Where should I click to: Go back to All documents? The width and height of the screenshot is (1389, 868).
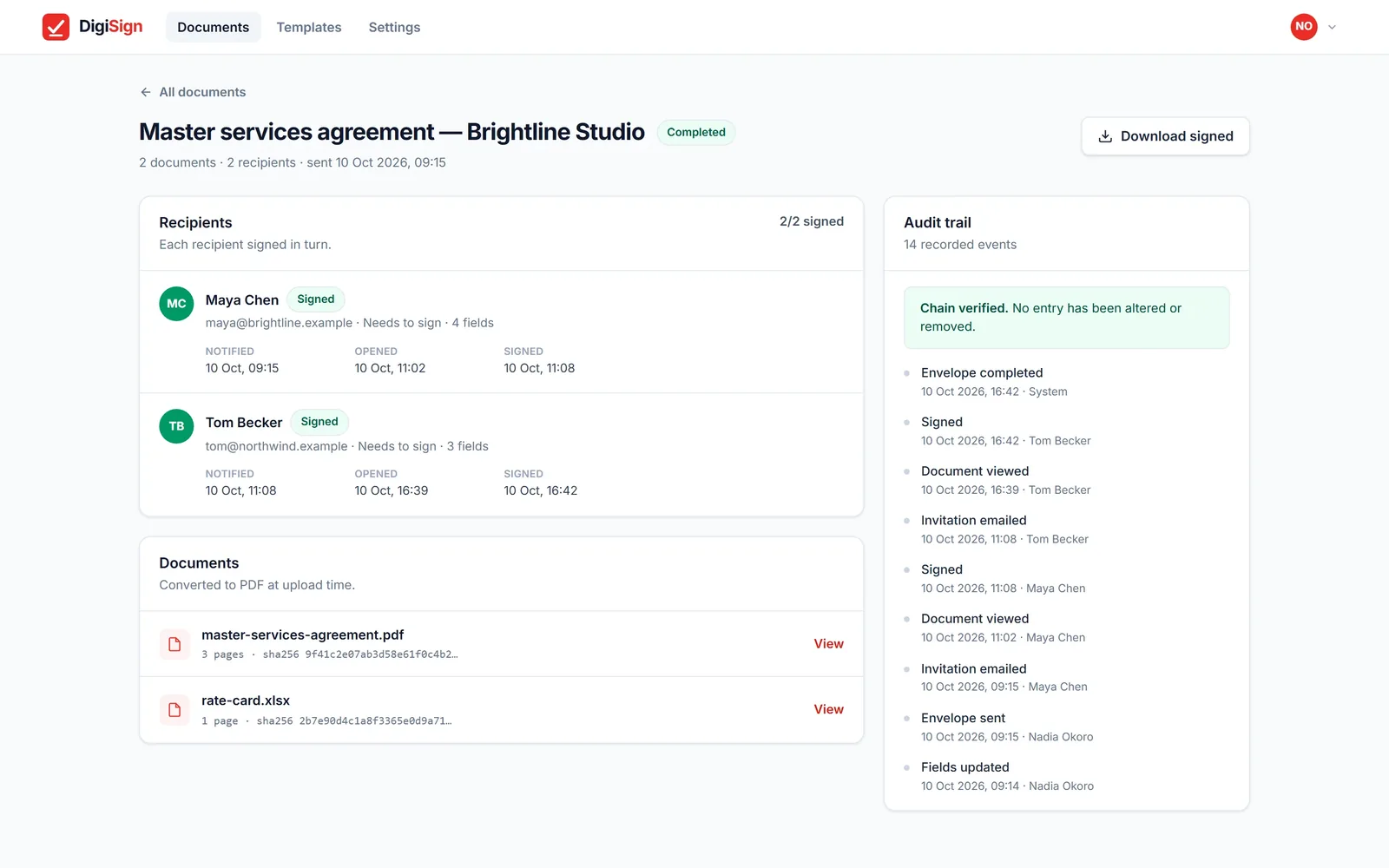pos(193,92)
